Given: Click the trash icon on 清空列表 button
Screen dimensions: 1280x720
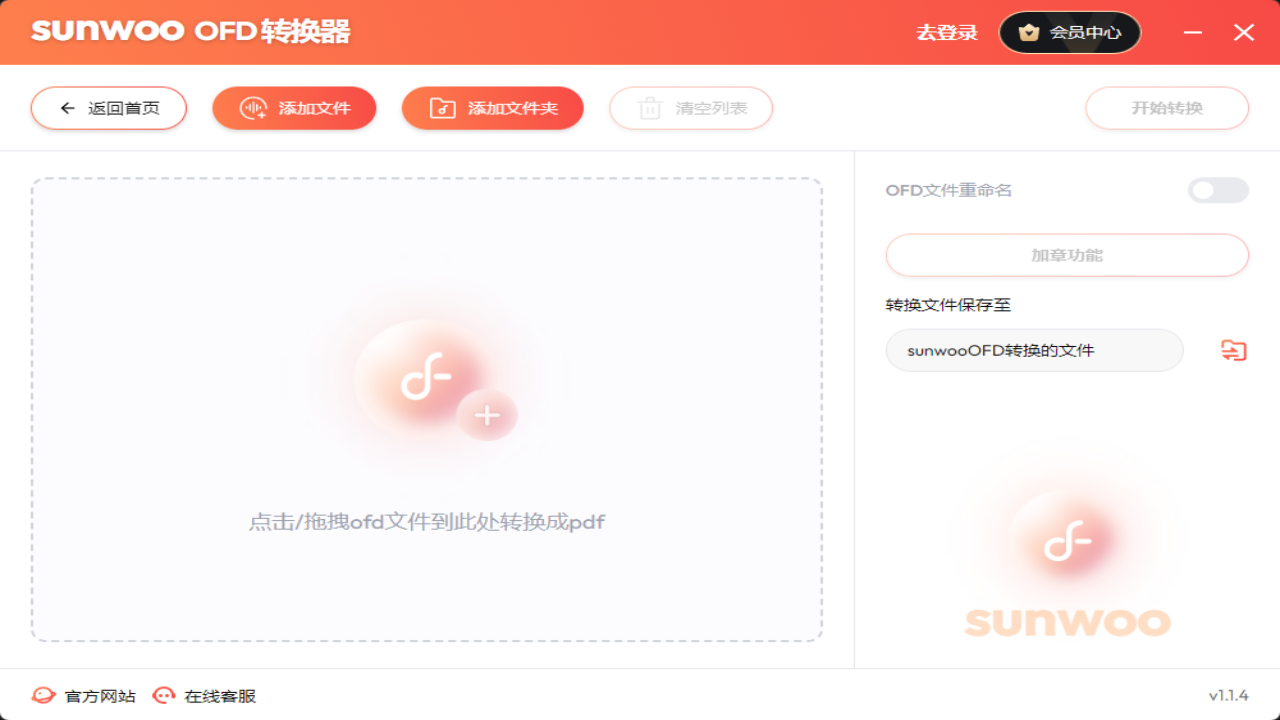Looking at the screenshot, I should point(649,108).
